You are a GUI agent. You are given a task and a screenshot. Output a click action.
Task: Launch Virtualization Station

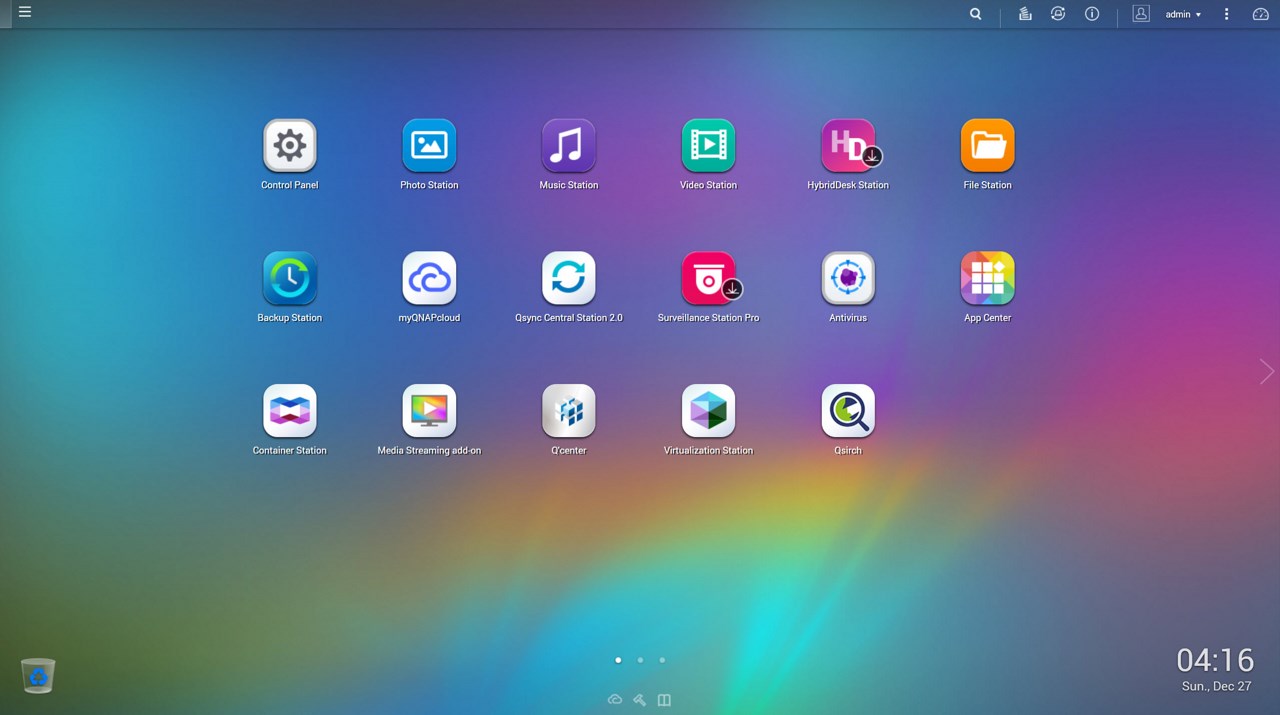(708, 411)
